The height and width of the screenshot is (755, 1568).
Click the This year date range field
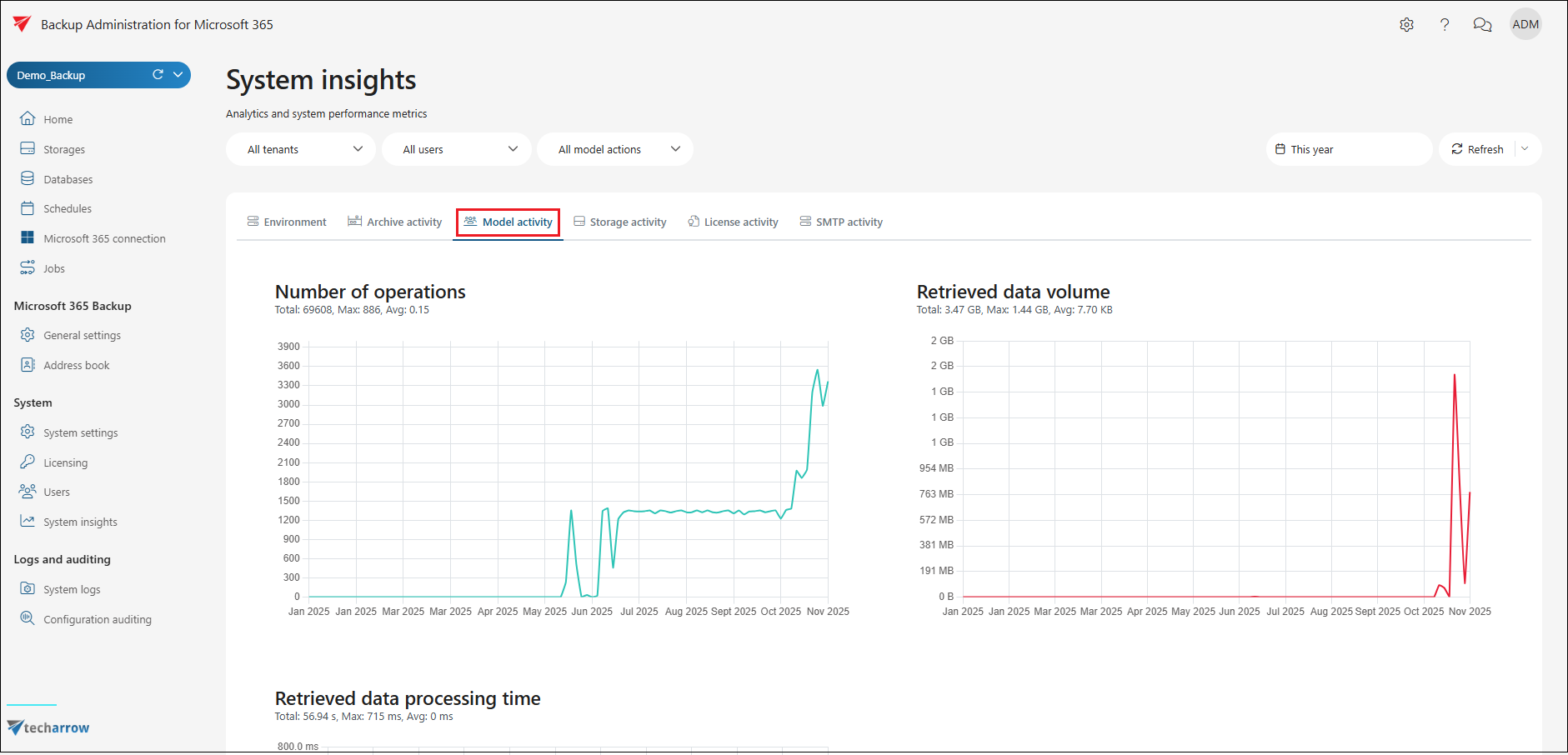pyautogui.click(x=1348, y=150)
